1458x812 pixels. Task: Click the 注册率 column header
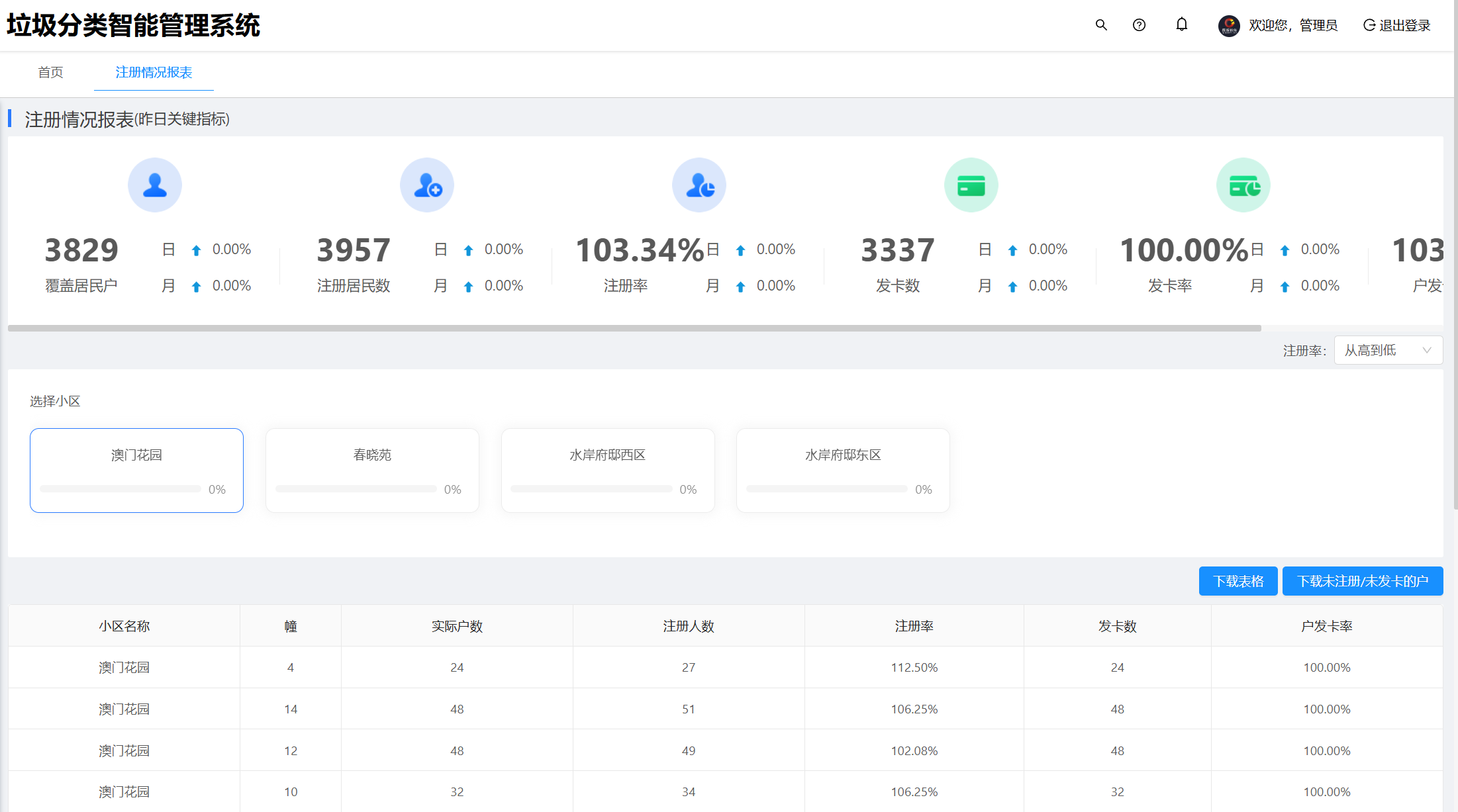point(914,626)
